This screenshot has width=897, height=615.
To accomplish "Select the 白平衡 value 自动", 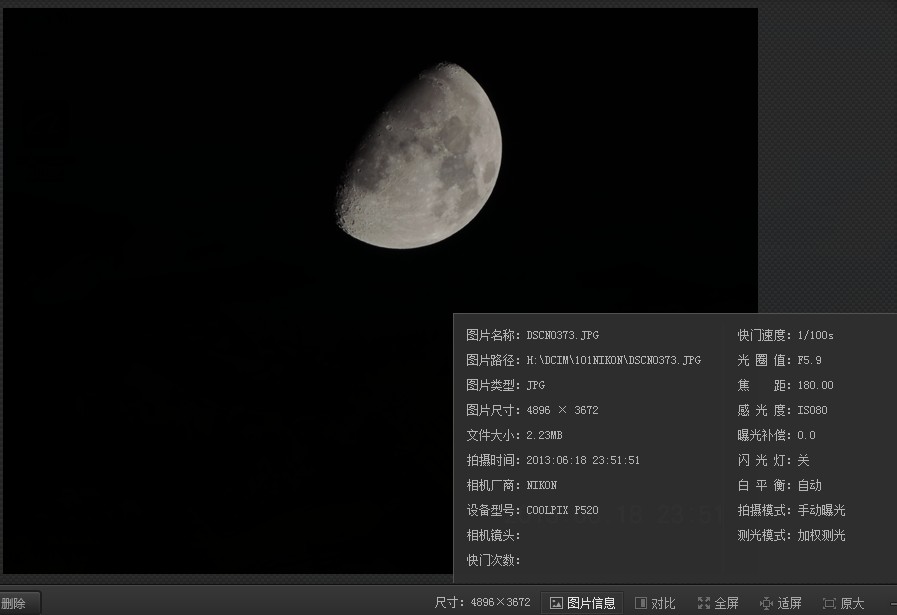I will tap(809, 486).
